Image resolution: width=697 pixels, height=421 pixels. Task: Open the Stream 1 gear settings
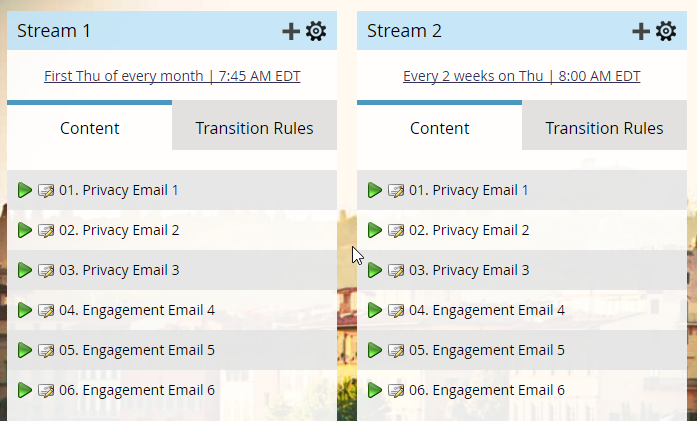pyautogui.click(x=316, y=31)
